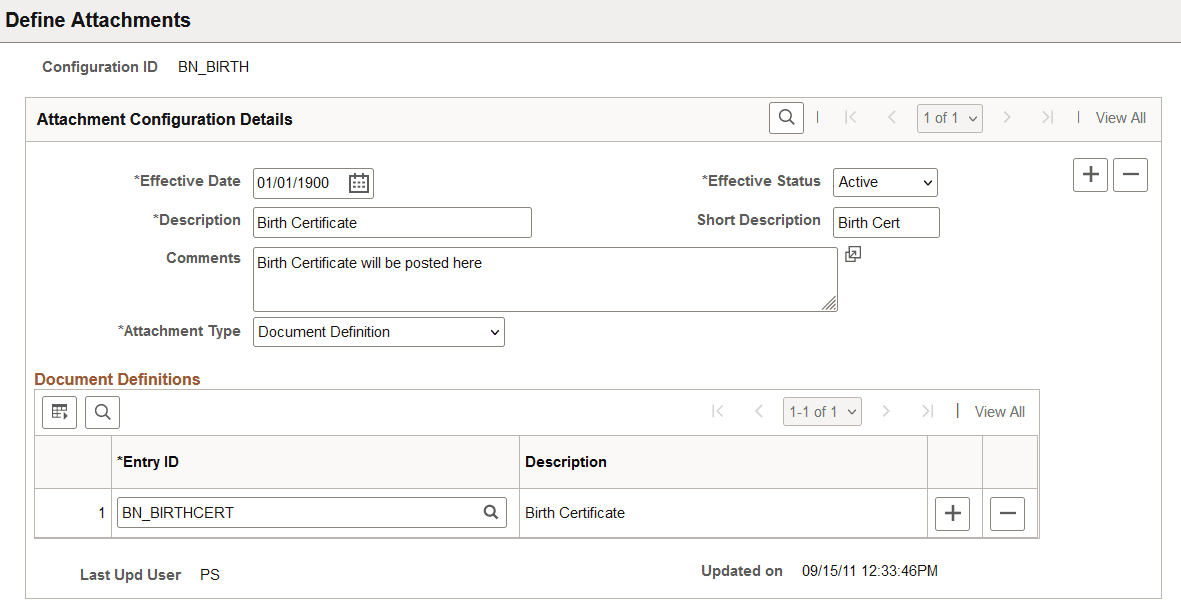This screenshot has width=1181, height=611.
Task: Click inside the Description field showing Birth Certificate
Action: point(392,222)
